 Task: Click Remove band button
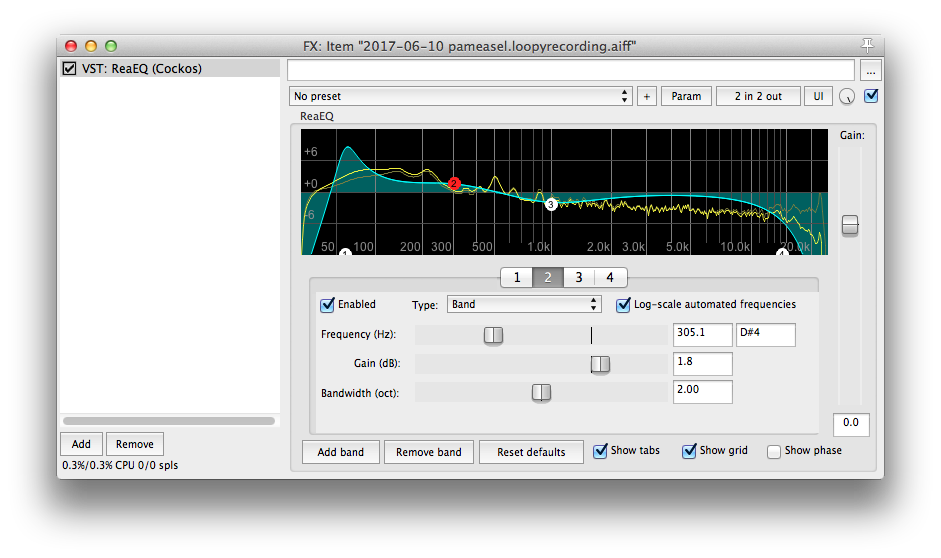428,452
